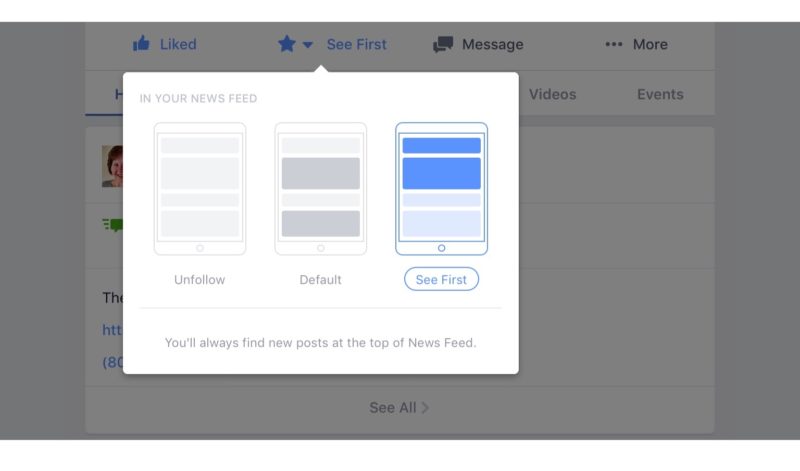
Task: Switch to the Videos tab
Action: (x=553, y=94)
